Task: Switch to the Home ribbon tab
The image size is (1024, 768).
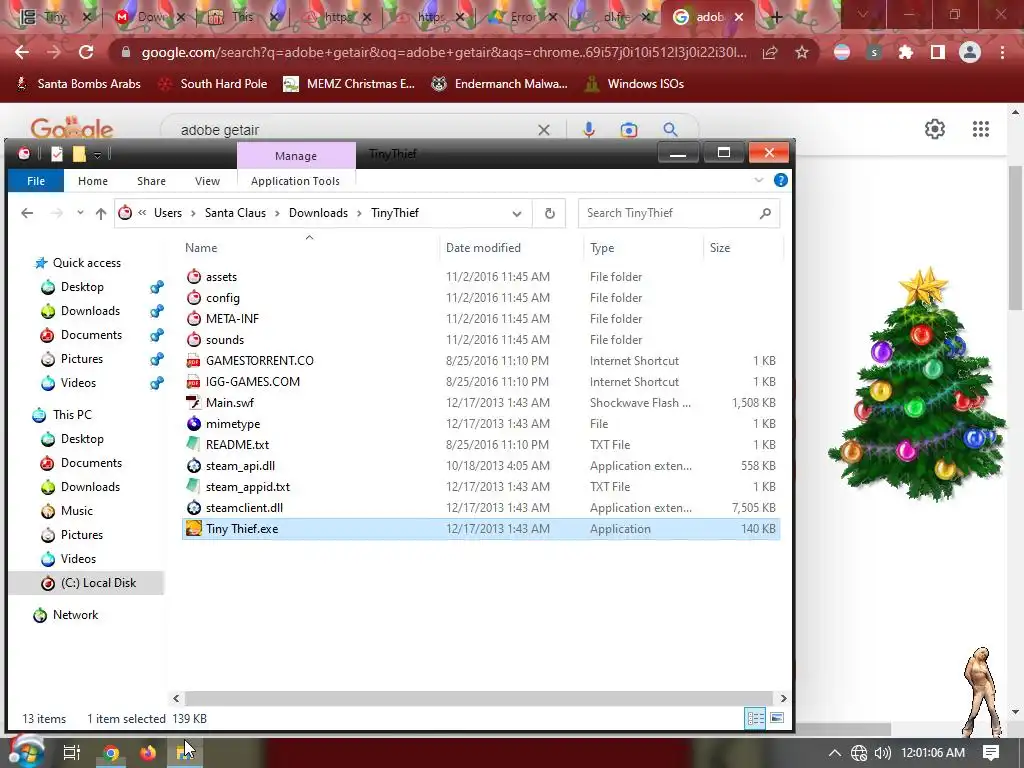Action: pos(93,181)
